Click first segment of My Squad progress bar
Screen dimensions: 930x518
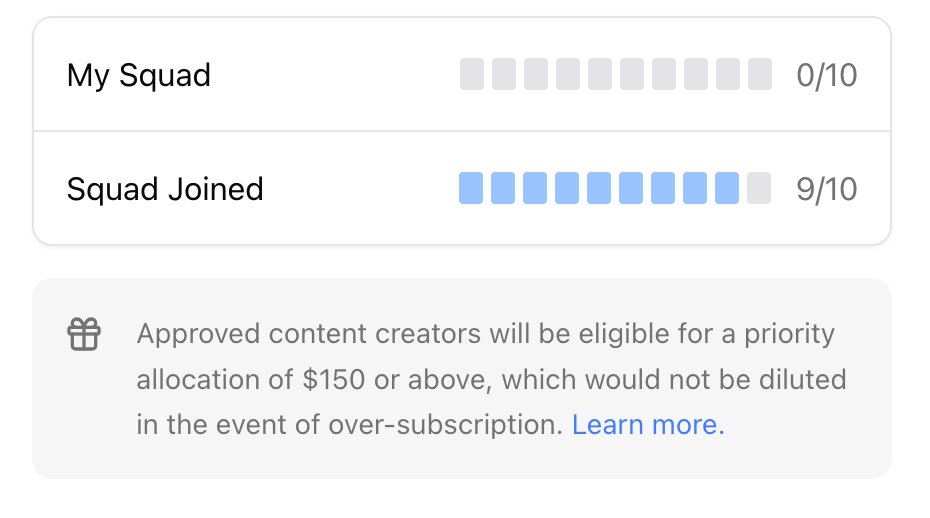(x=472, y=74)
